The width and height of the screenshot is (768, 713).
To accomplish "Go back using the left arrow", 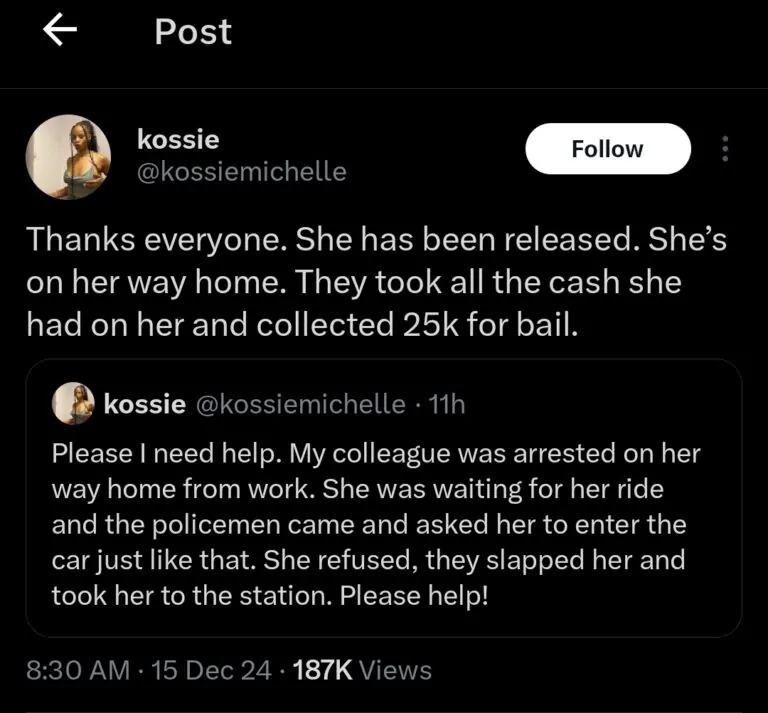I will tap(61, 32).
